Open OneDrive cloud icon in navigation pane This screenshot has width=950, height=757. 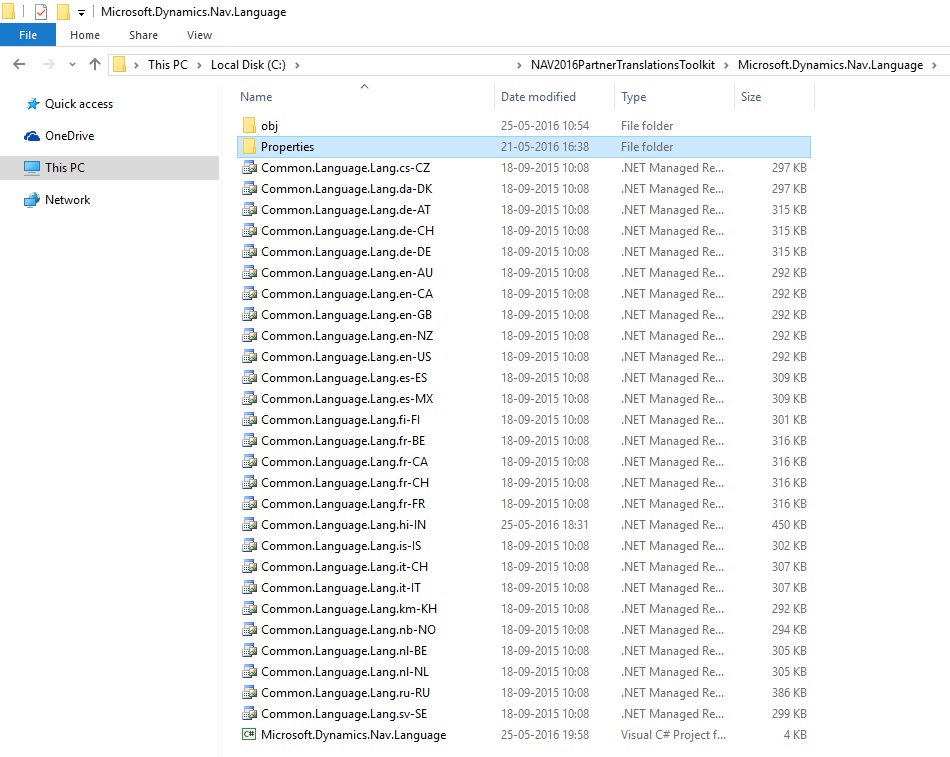(x=32, y=136)
